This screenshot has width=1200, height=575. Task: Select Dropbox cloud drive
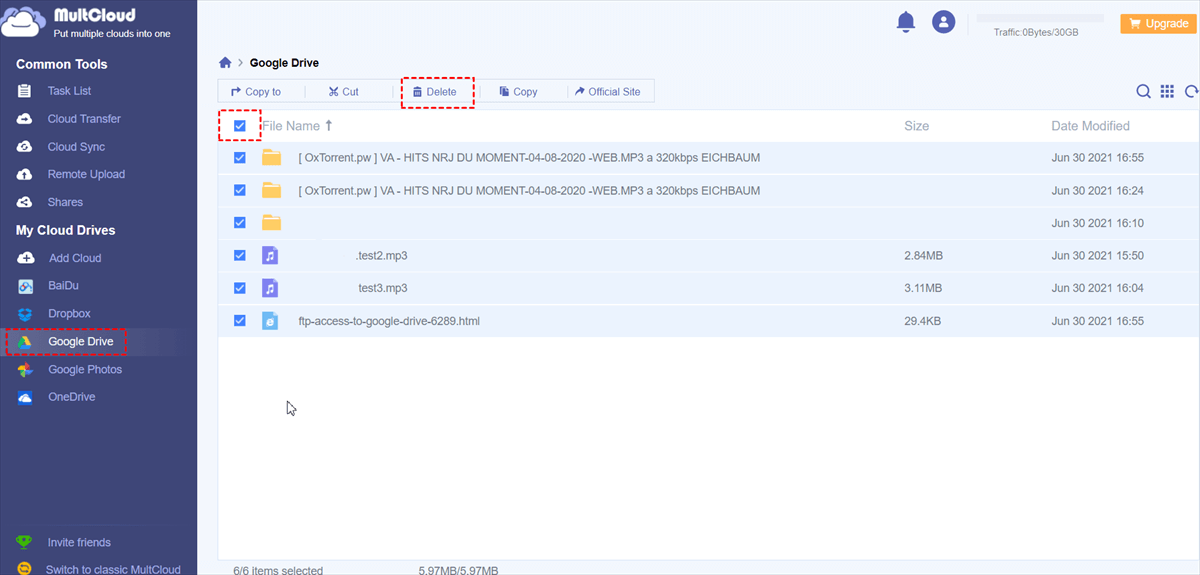point(69,314)
